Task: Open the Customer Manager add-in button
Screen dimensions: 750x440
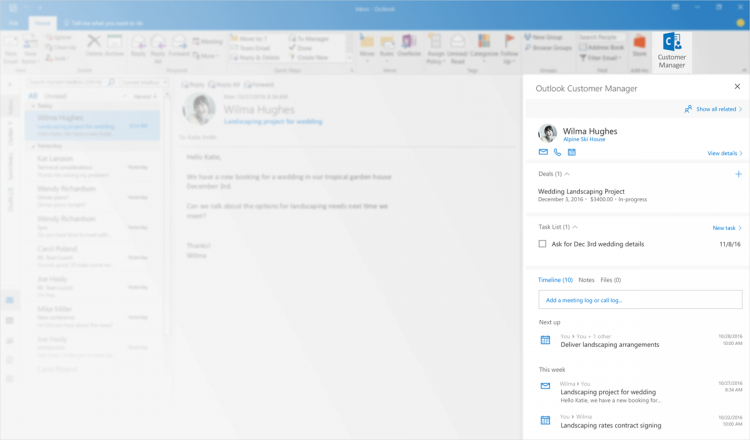Action: [672, 52]
